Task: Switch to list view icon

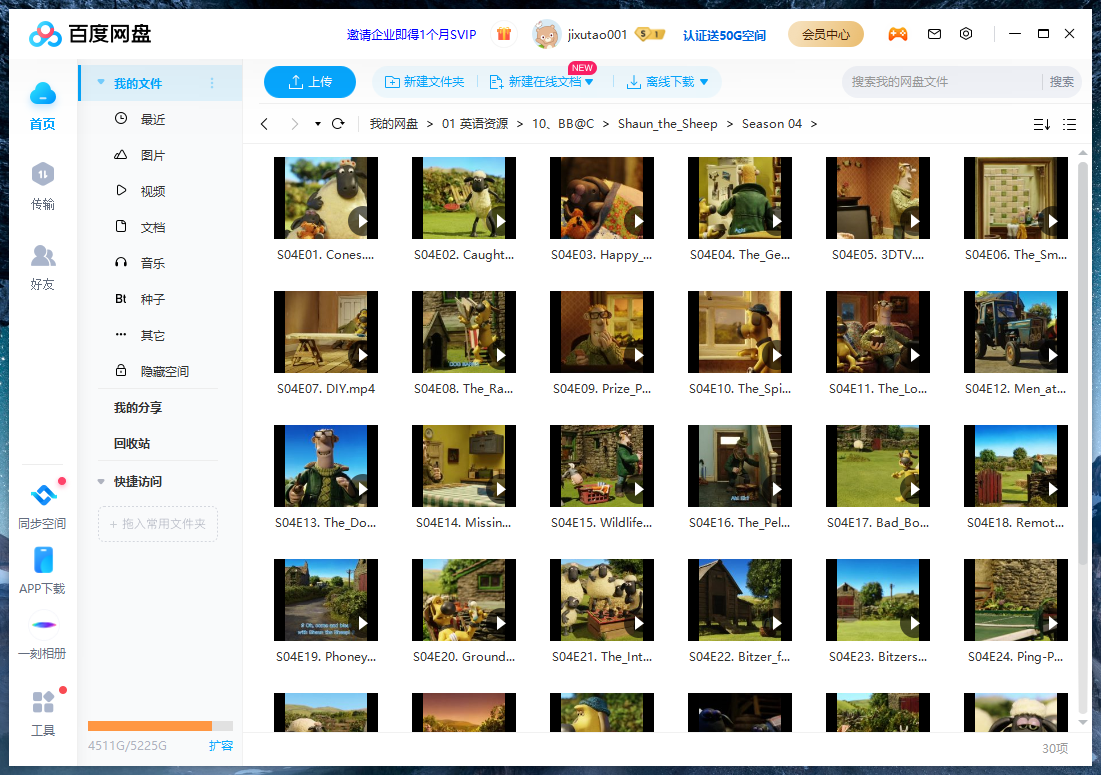Action: tap(1069, 124)
